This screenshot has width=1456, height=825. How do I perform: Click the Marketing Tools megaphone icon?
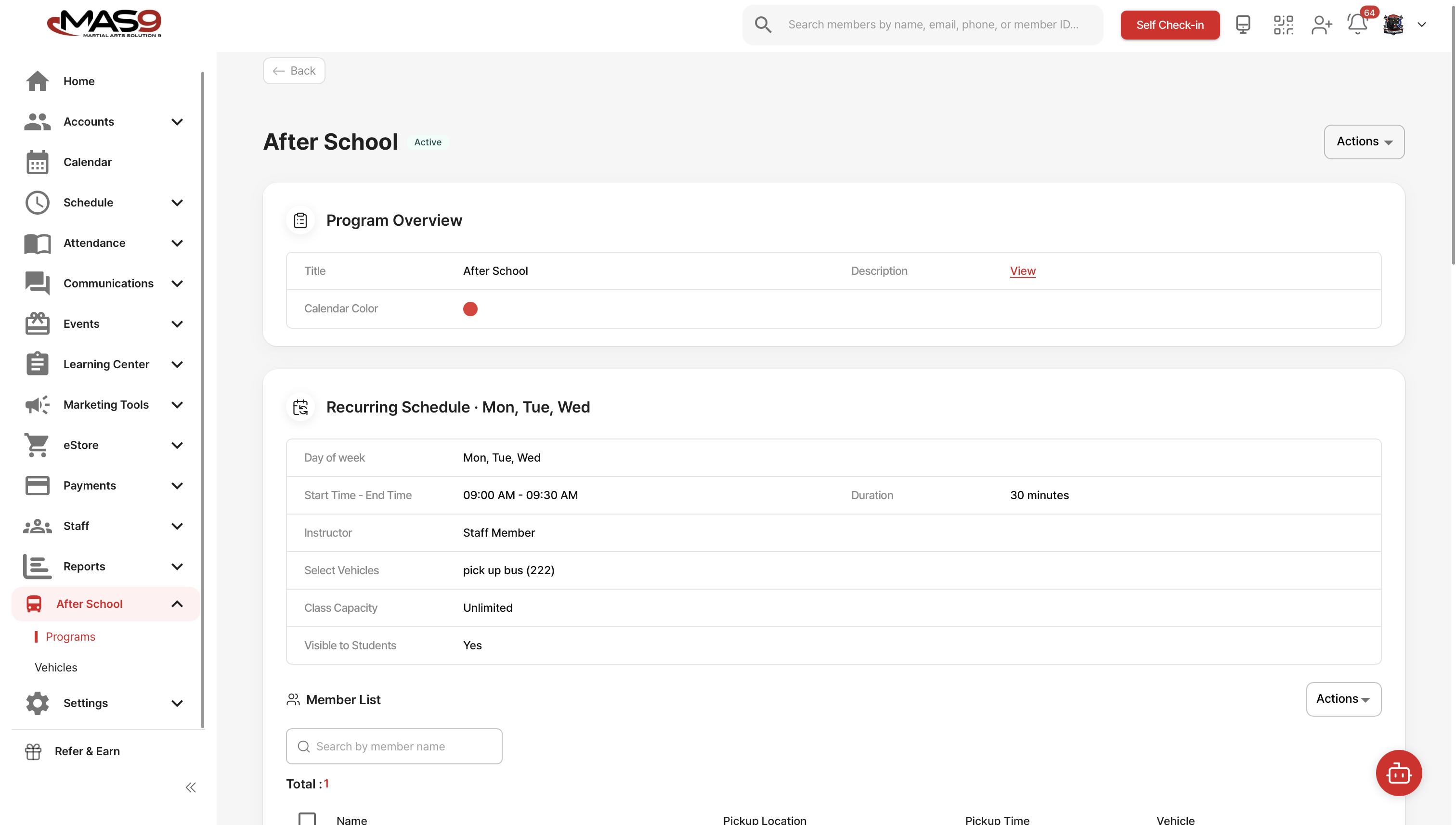pyautogui.click(x=38, y=405)
